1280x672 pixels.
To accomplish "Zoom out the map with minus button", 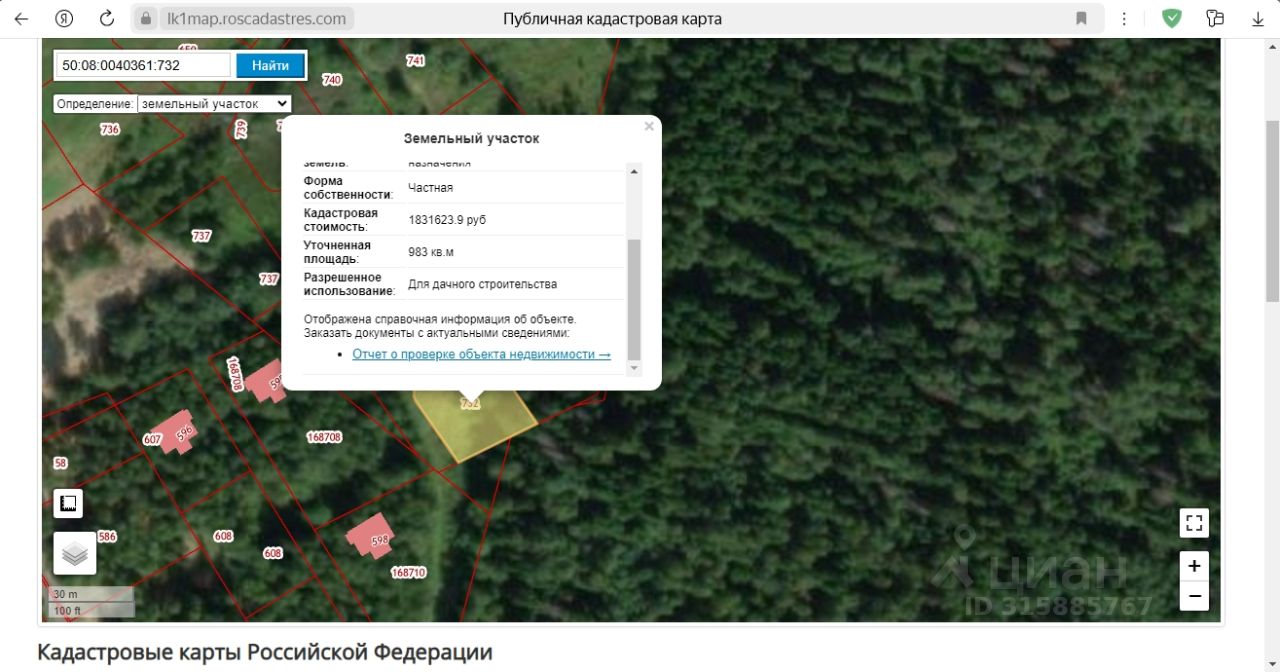I will (1194, 596).
